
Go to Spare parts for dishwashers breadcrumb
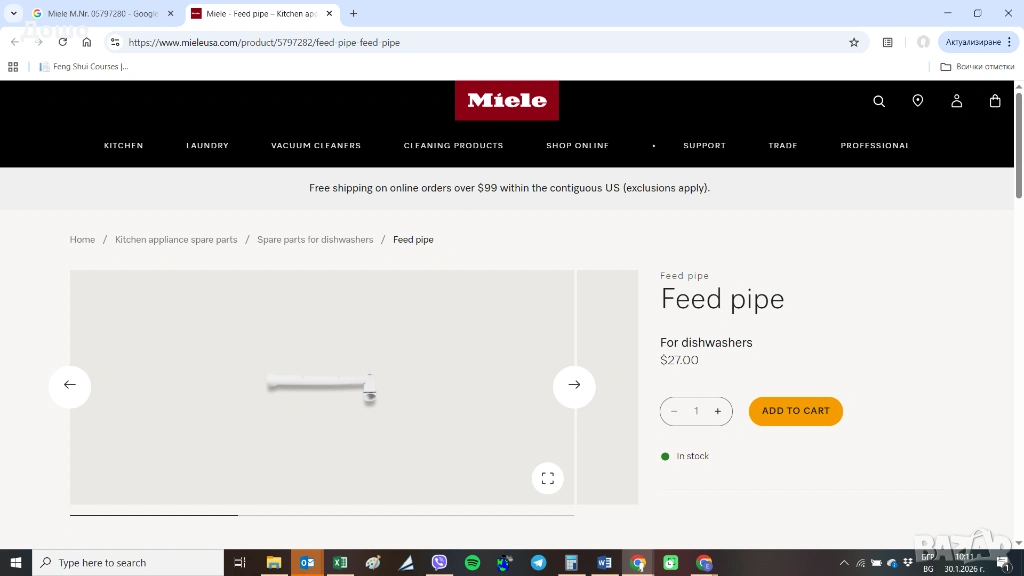(315, 240)
